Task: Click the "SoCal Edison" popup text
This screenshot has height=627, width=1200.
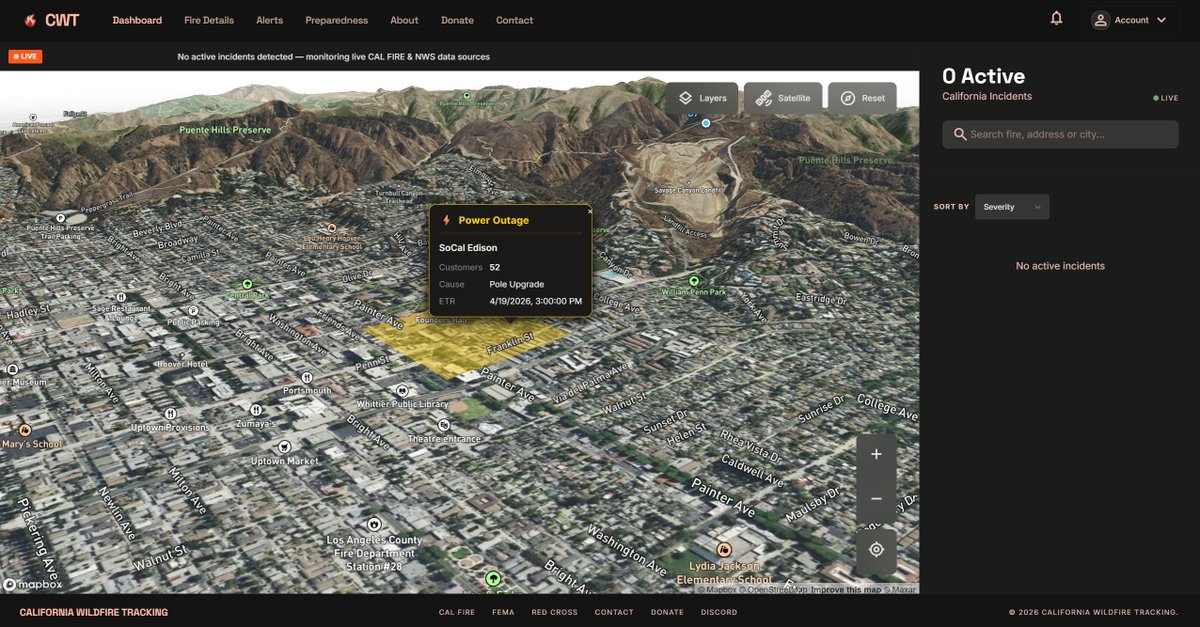Action: point(468,247)
